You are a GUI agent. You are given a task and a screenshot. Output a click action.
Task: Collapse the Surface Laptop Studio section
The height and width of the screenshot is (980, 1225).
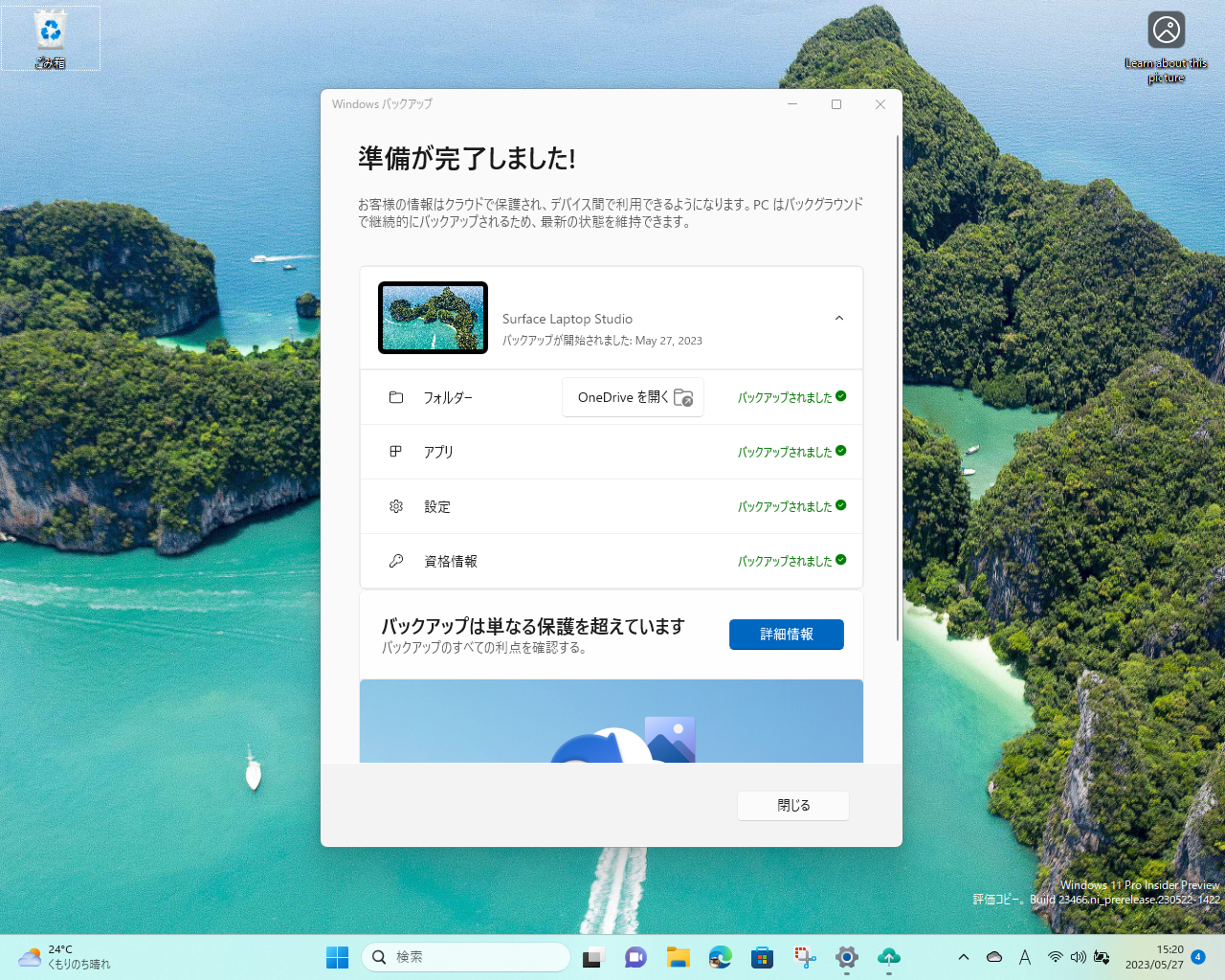838,318
